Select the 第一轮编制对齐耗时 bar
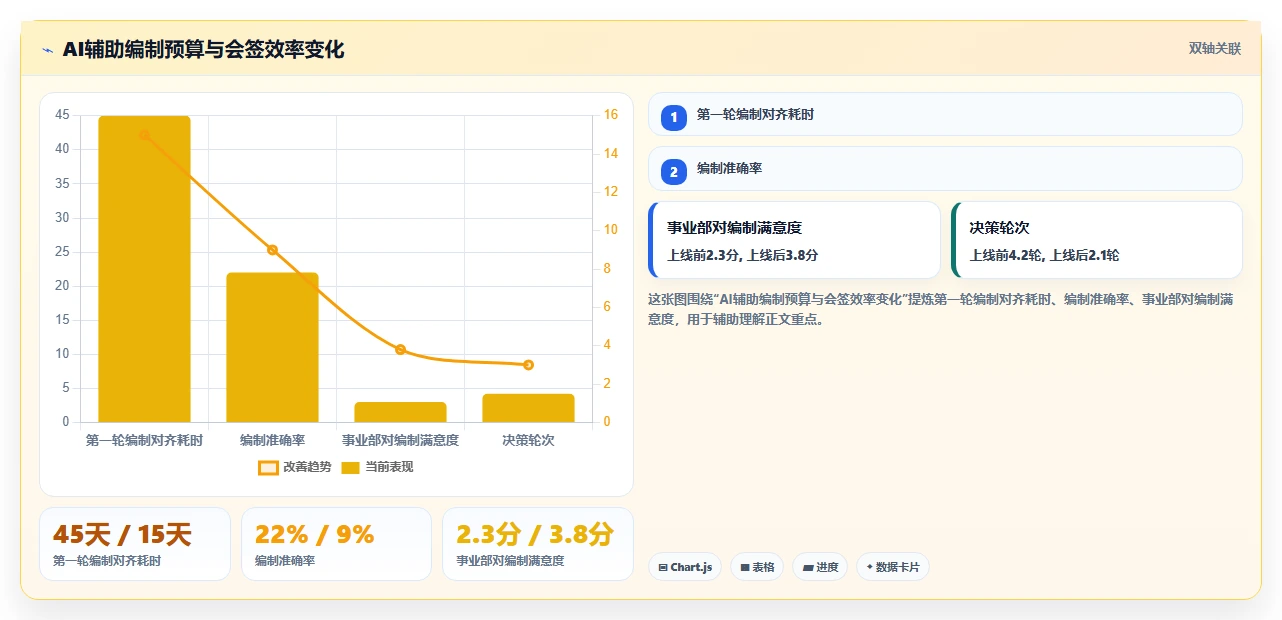1282x620 pixels. 144,269
